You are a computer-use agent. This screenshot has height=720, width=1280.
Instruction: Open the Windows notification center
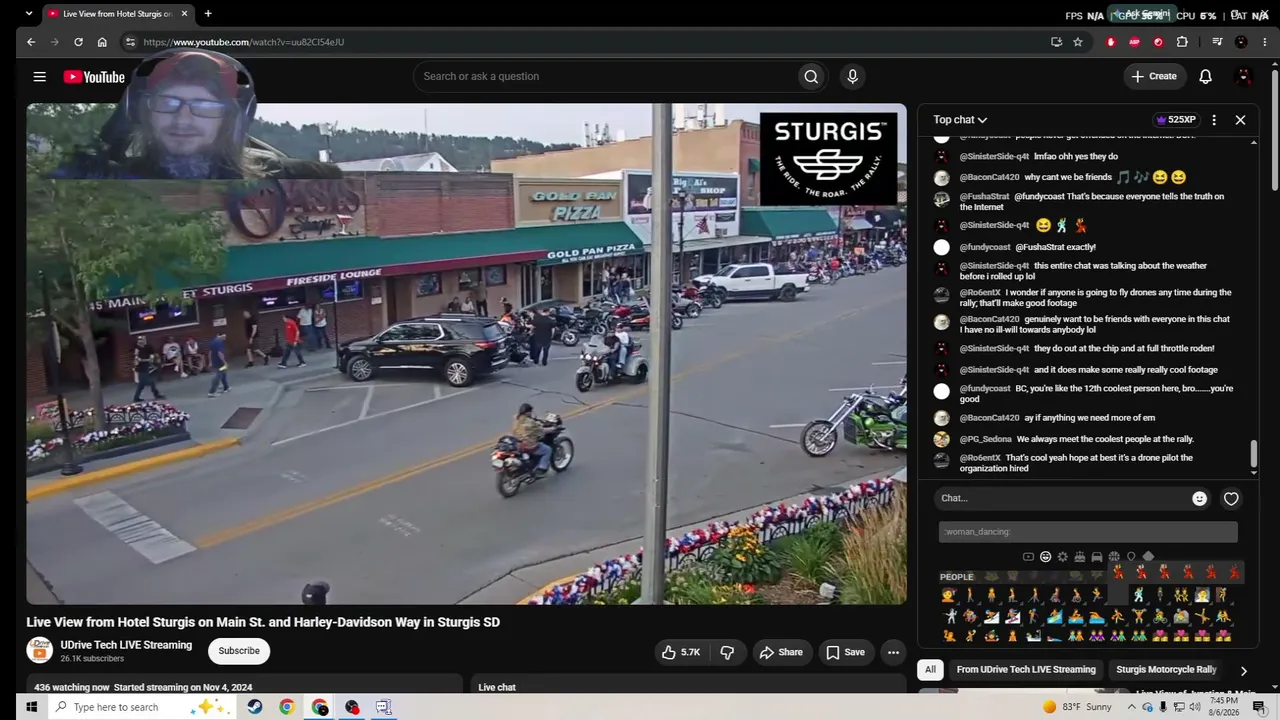pyautogui.click(x=1260, y=707)
